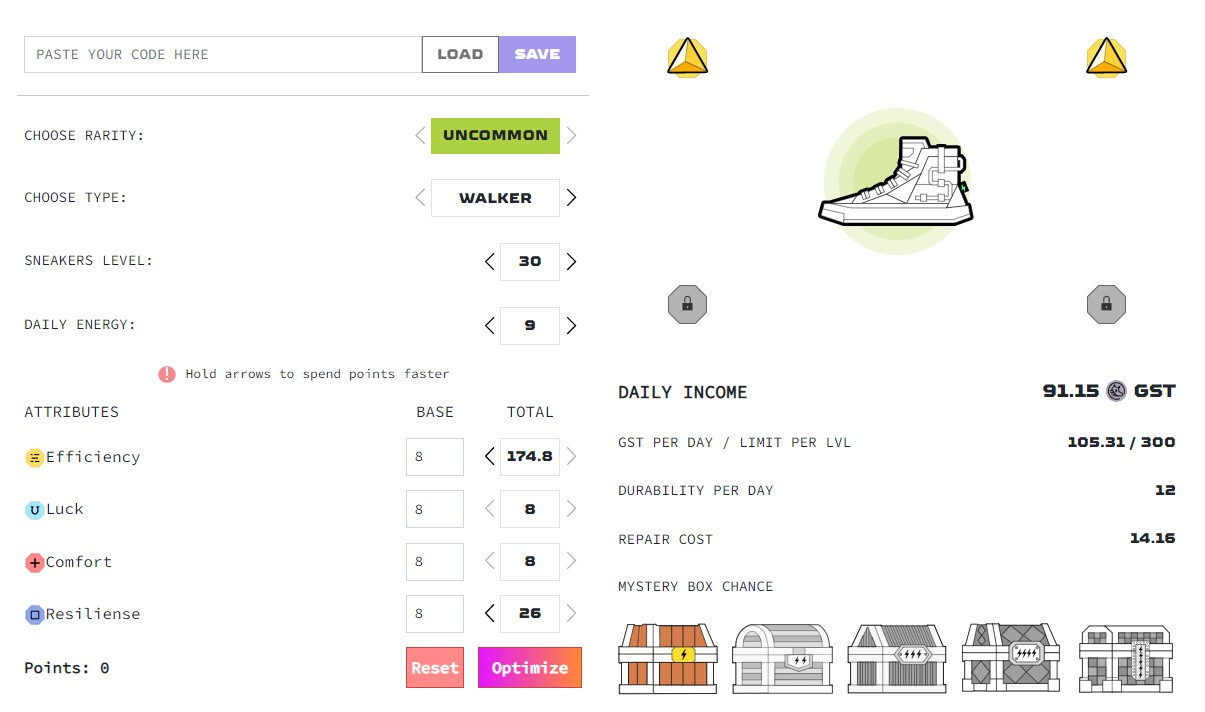This screenshot has height=712, width=1205.
Task: Click the repair cost value 14.16
Action: [x=1152, y=538]
